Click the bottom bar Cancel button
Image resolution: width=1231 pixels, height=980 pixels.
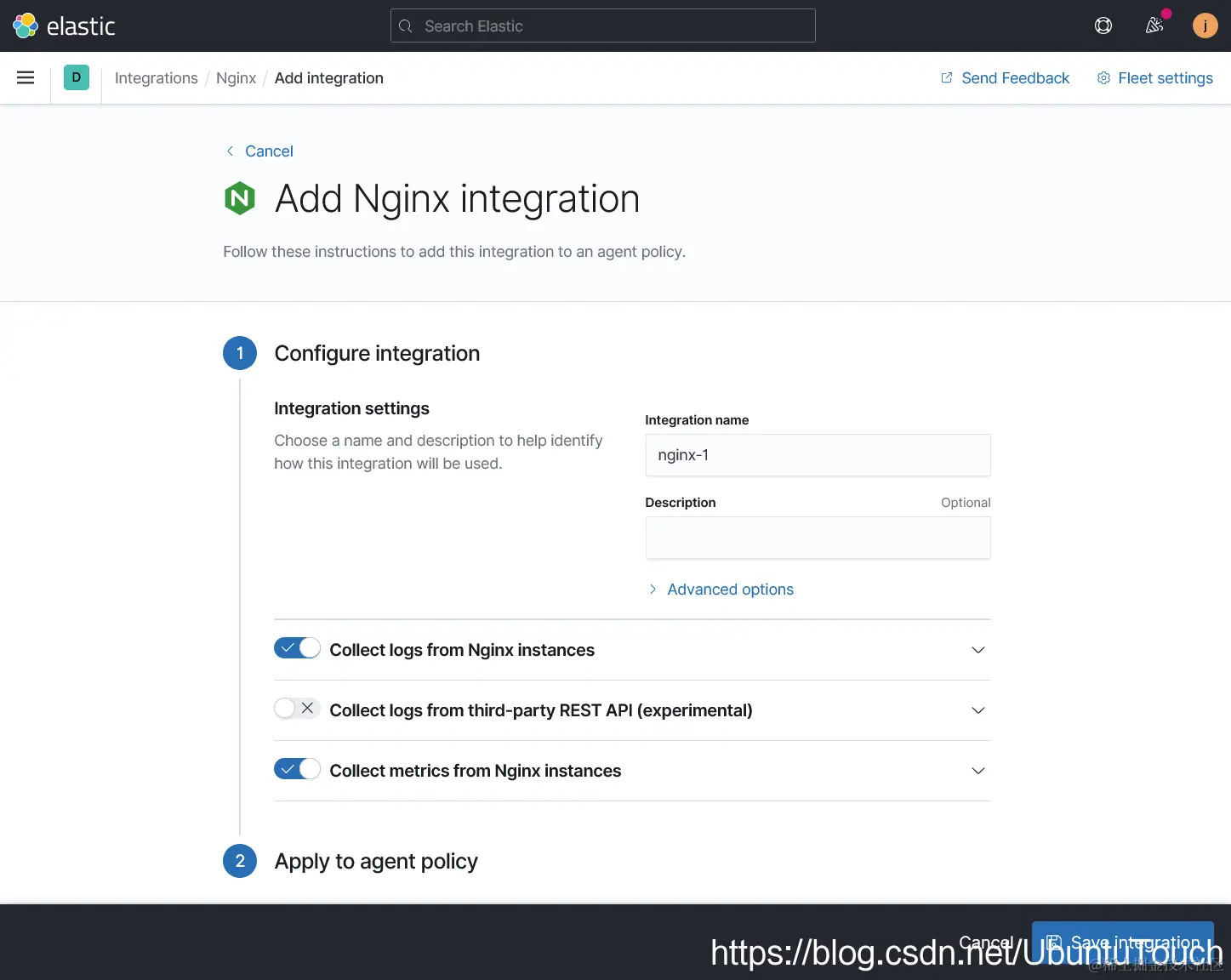coord(986,942)
